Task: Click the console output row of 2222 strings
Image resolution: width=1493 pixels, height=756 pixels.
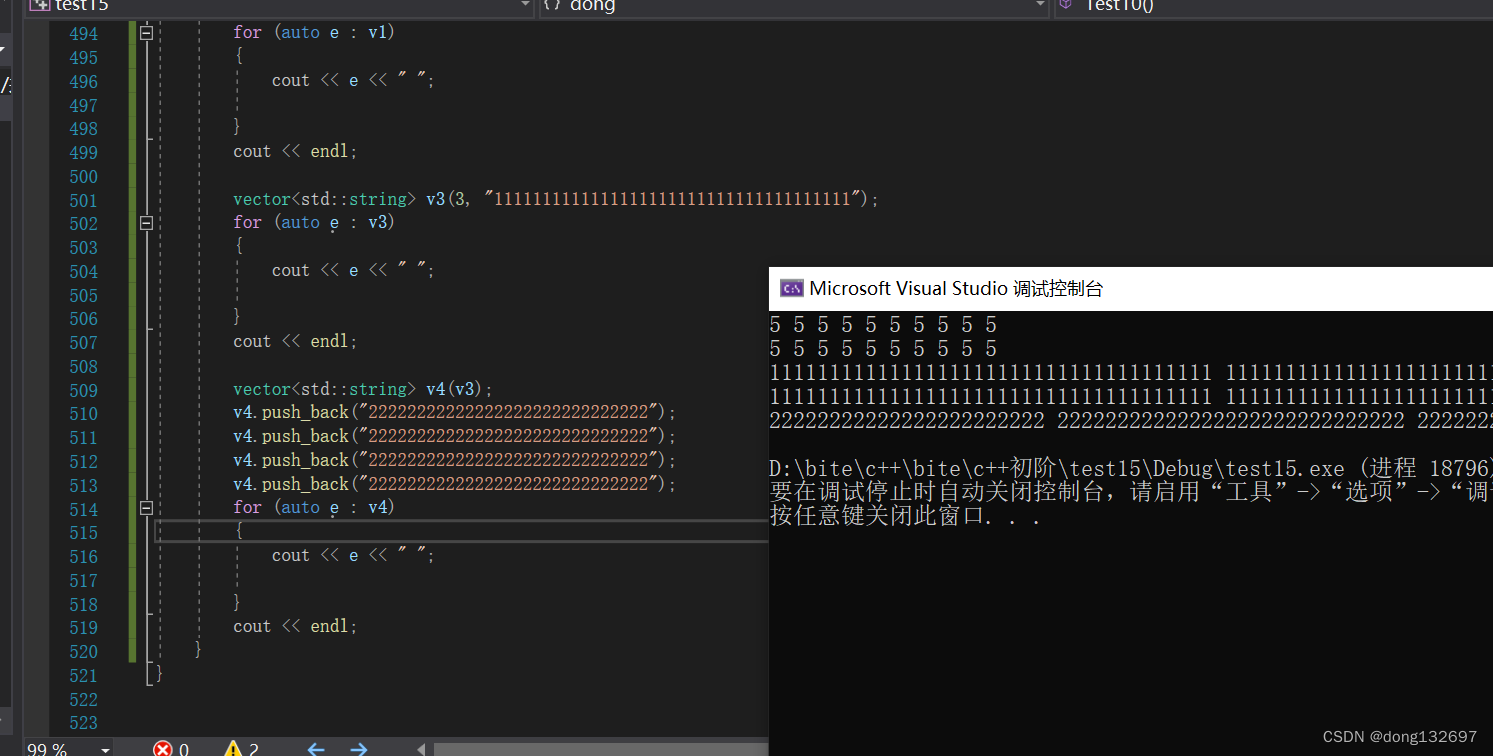Action: tap(1131, 421)
